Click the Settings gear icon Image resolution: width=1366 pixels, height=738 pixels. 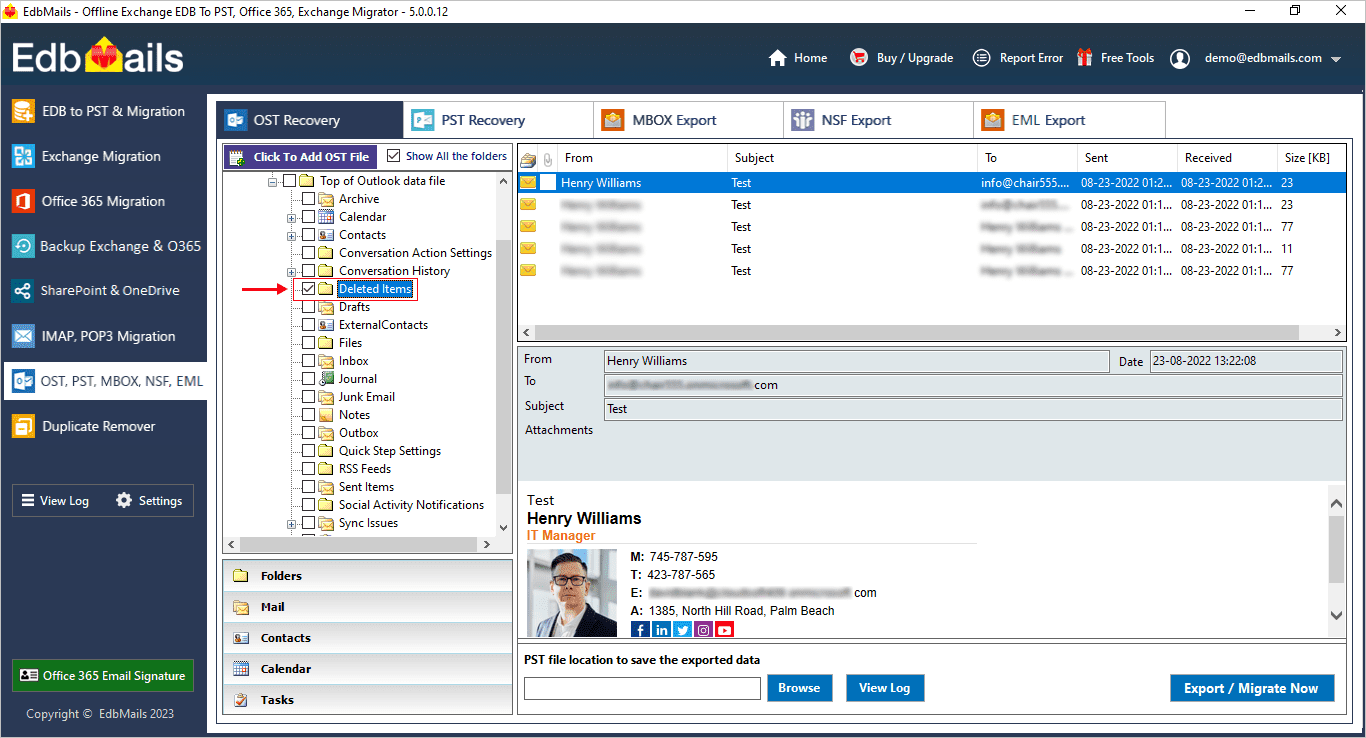(x=124, y=500)
